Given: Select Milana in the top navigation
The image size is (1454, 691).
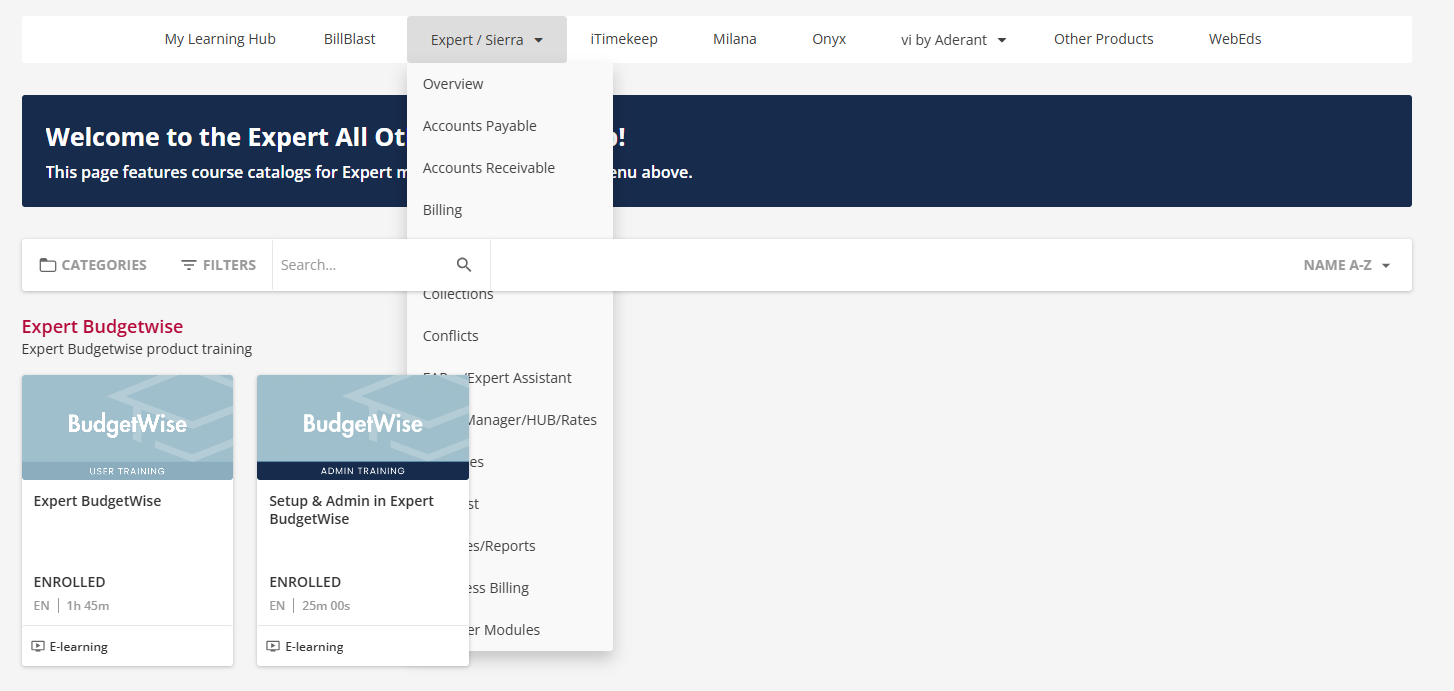Looking at the screenshot, I should coord(735,39).
